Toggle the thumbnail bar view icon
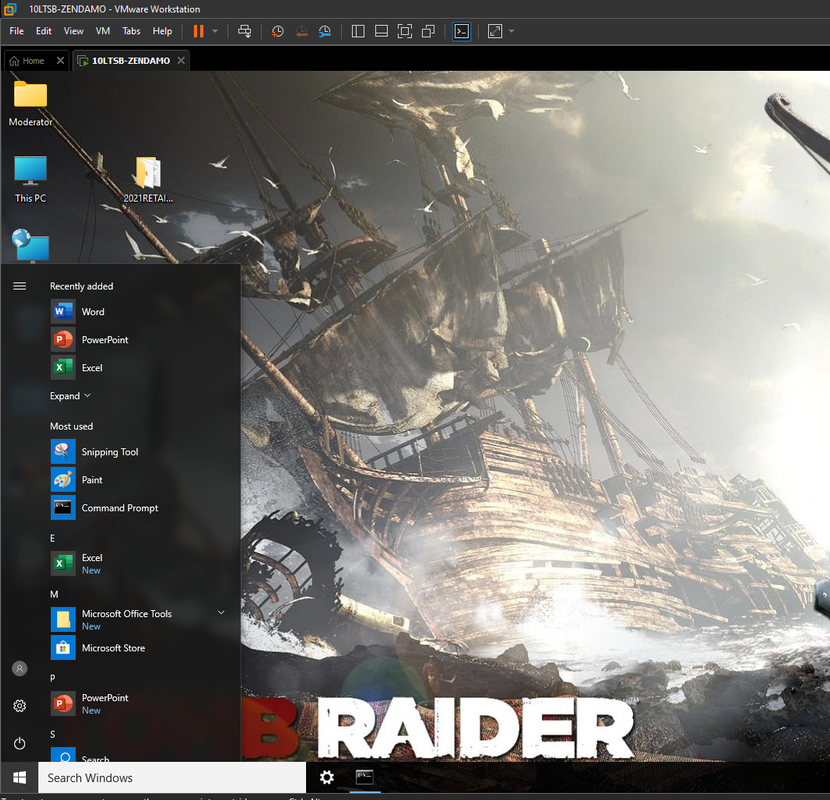830x800 pixels. coord(381,31)
